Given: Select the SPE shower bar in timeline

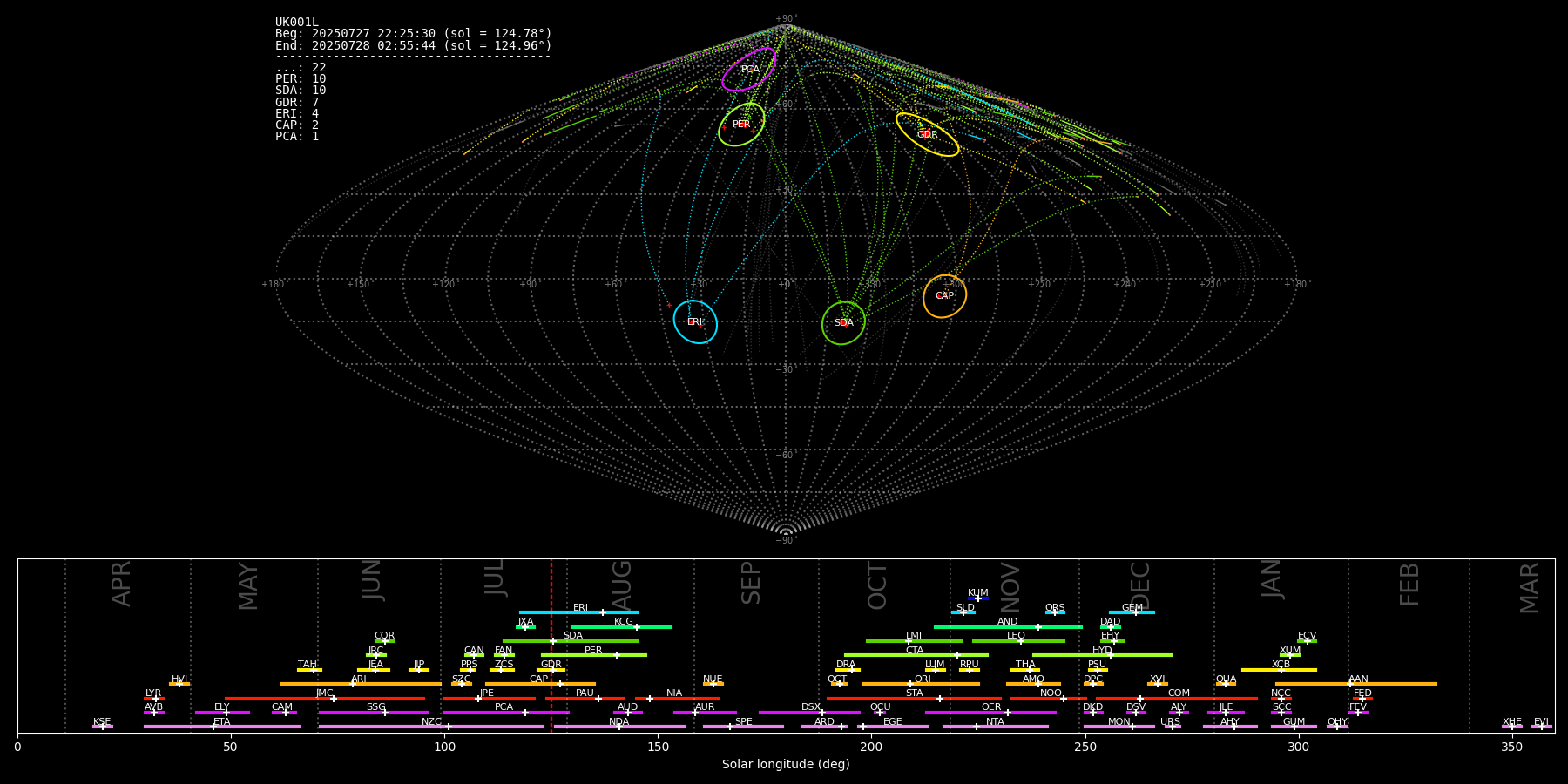Looking at the screenshot, I should click(743, 727).
